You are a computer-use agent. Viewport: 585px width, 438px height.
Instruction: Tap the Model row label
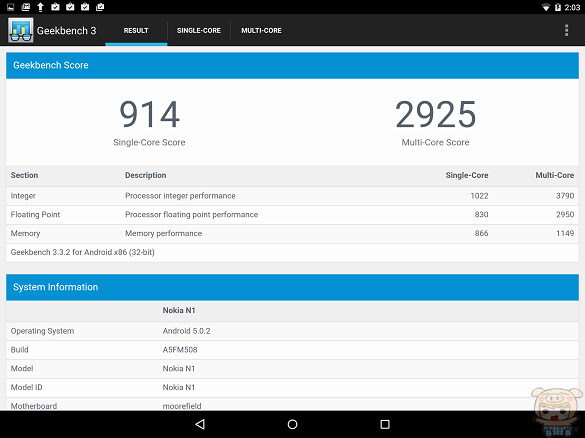click(22, 369)
